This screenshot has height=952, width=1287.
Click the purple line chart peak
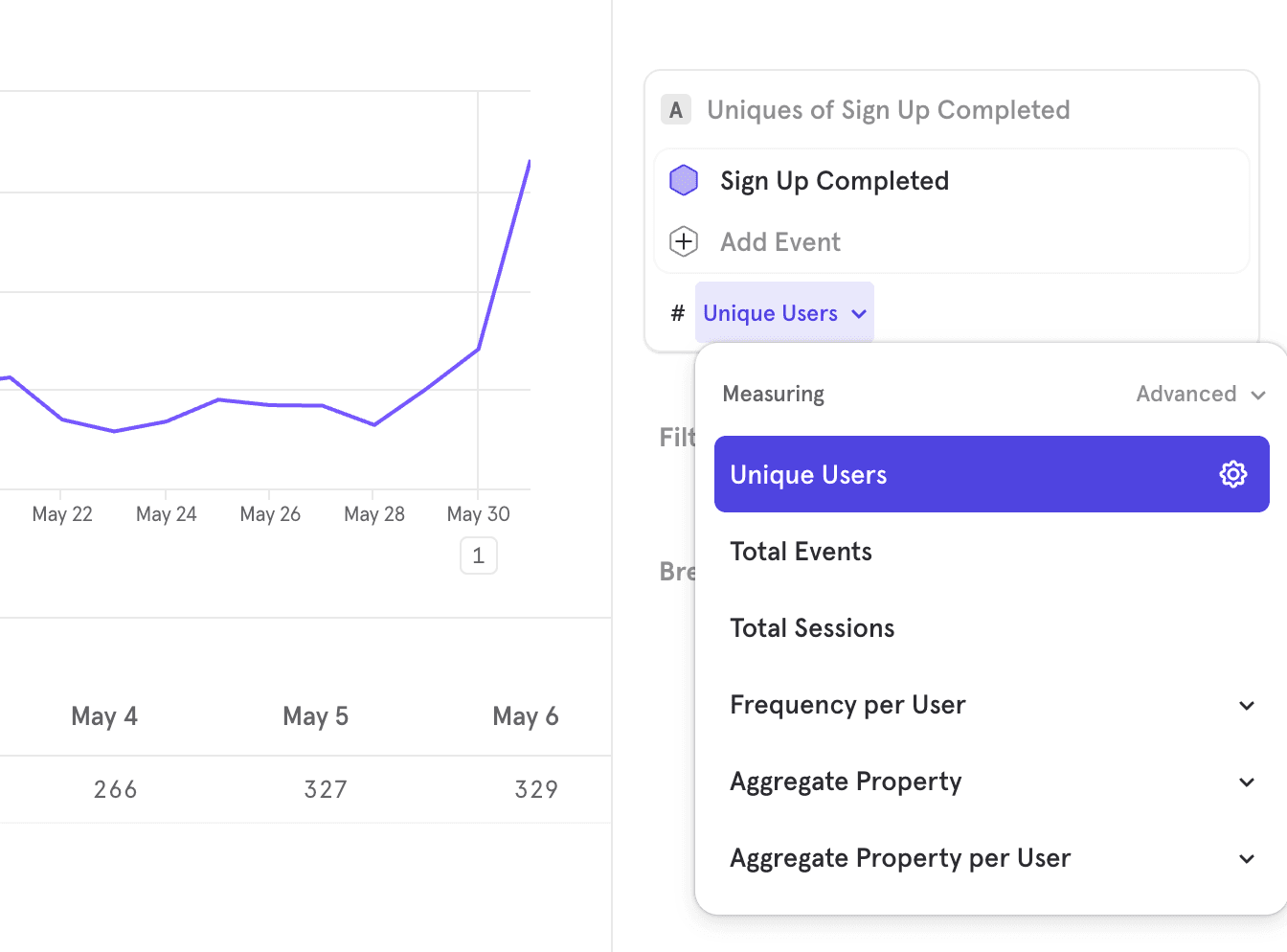pos(528,165)
